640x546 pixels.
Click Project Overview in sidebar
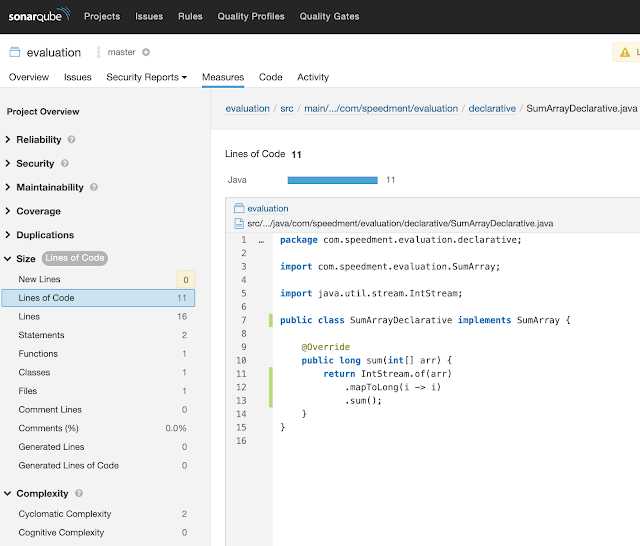(43, 111)
